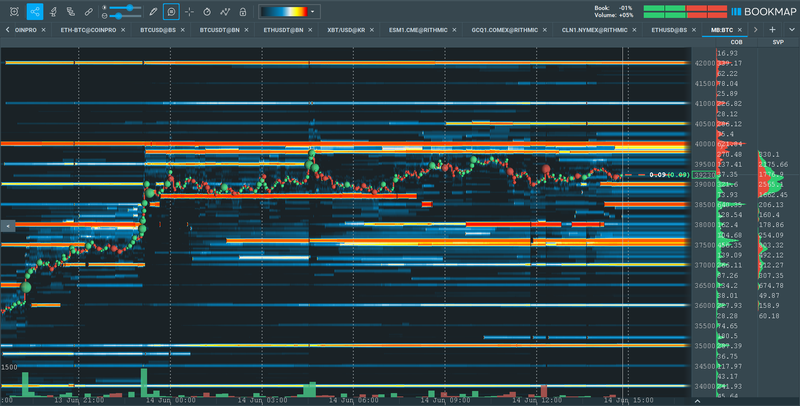The width and height of the screenshot is (800, 406).
Task: Click the SVP column header
Action: [778, 42]
